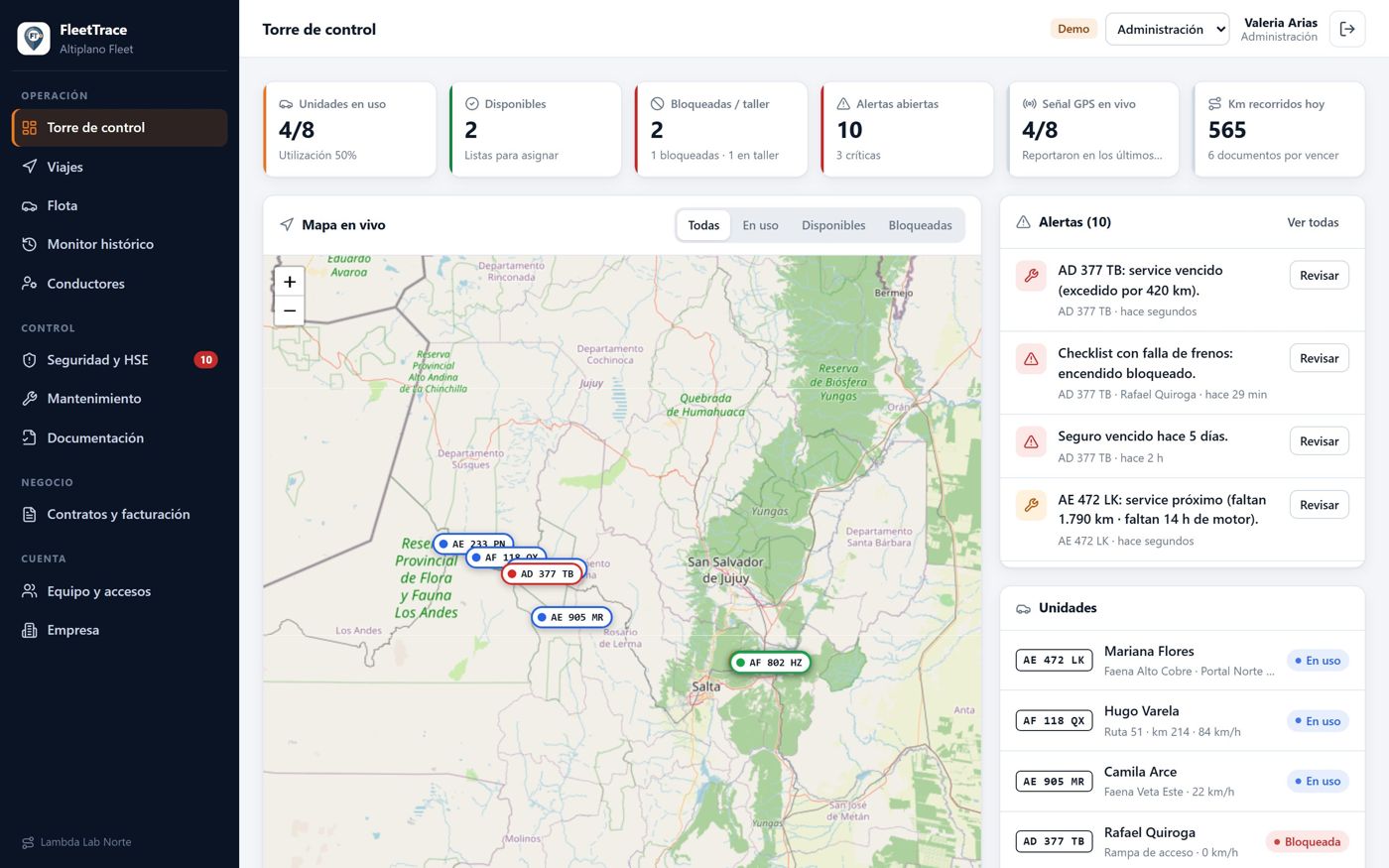Image resolution: width=1389 pixels, height=868 pixels.
Task: Select the AF 802 HZ marker on map
Action: point(770,663)
